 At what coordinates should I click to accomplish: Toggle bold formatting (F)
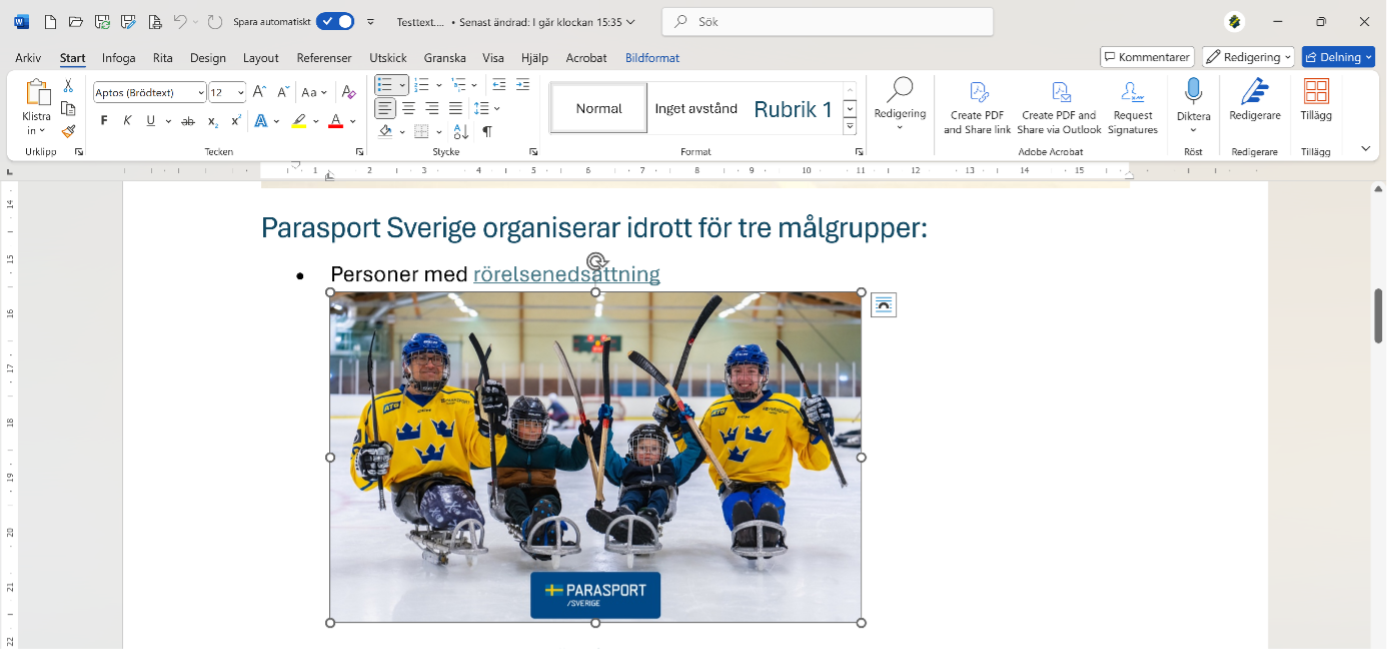[104, 121]
